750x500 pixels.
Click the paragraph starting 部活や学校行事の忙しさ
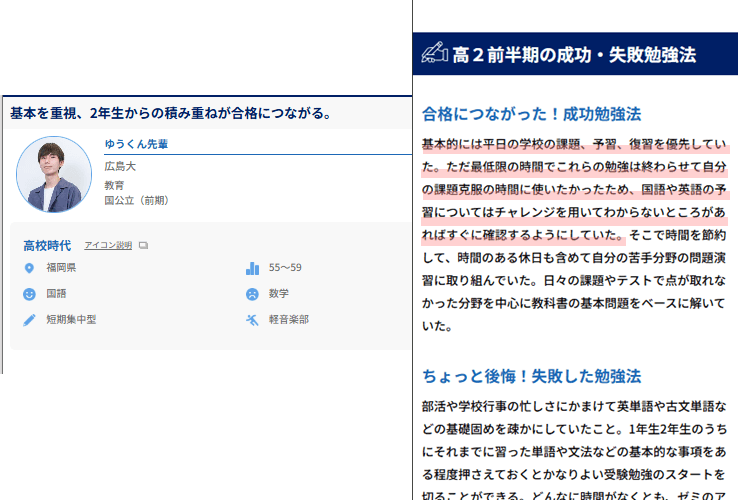[574, 451]
